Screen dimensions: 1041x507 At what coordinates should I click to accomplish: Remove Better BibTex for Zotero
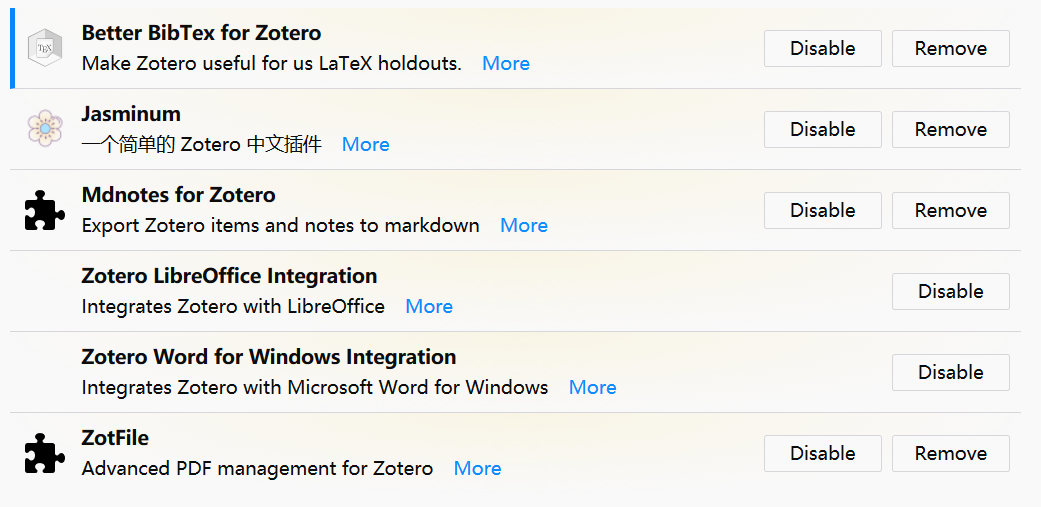coord(950,48)
